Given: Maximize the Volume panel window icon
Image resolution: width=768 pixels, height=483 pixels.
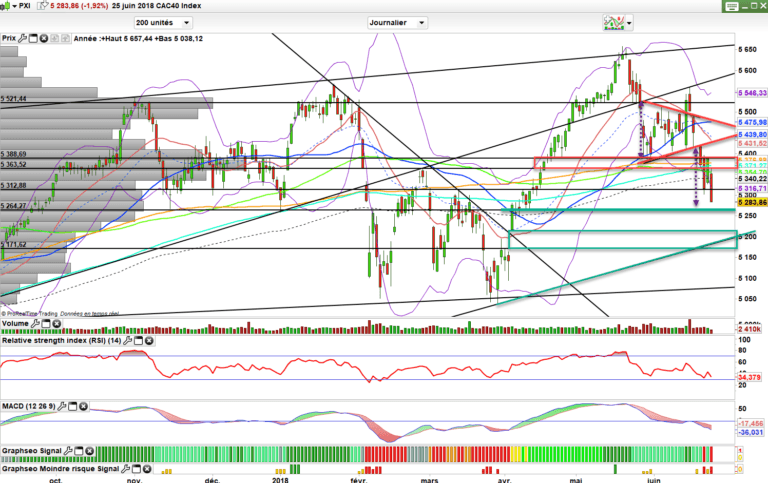Looking at the screenshot, I should [x=45, y=324].
